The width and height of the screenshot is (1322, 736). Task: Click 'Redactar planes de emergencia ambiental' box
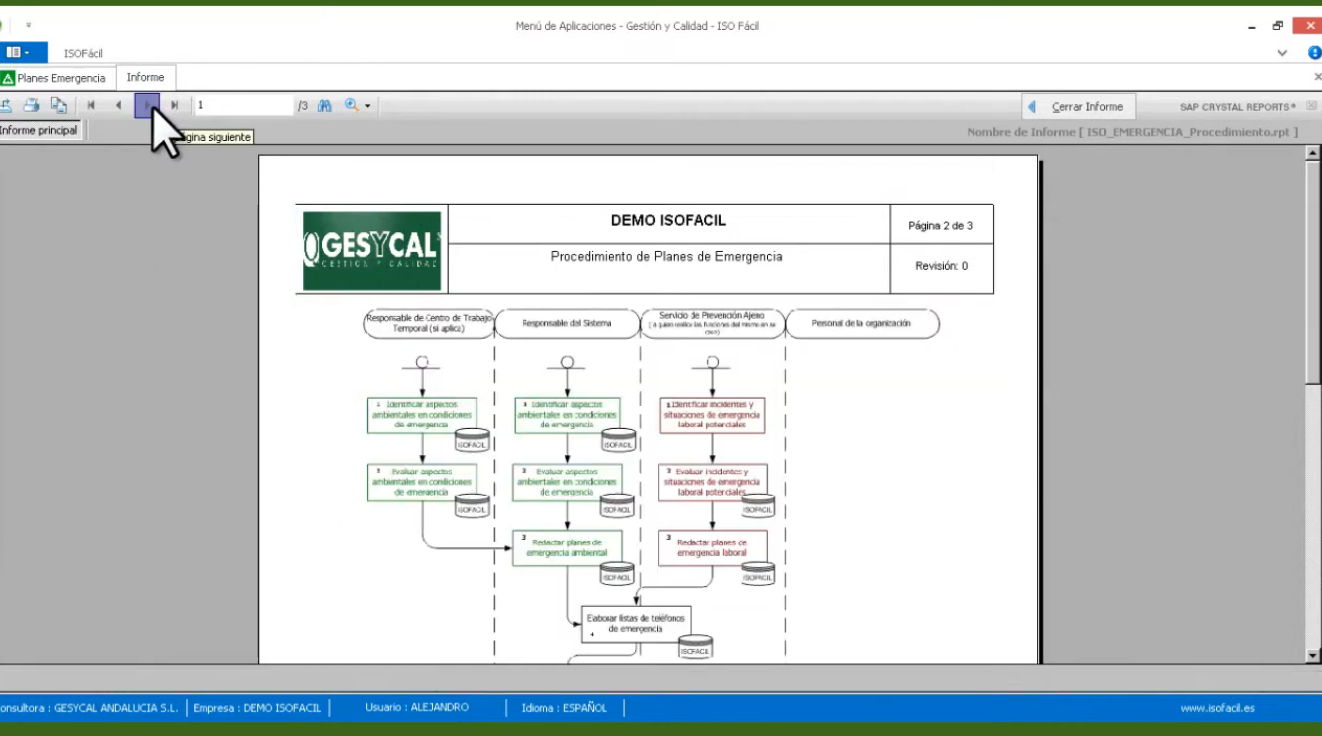click(x=567, y=548)
